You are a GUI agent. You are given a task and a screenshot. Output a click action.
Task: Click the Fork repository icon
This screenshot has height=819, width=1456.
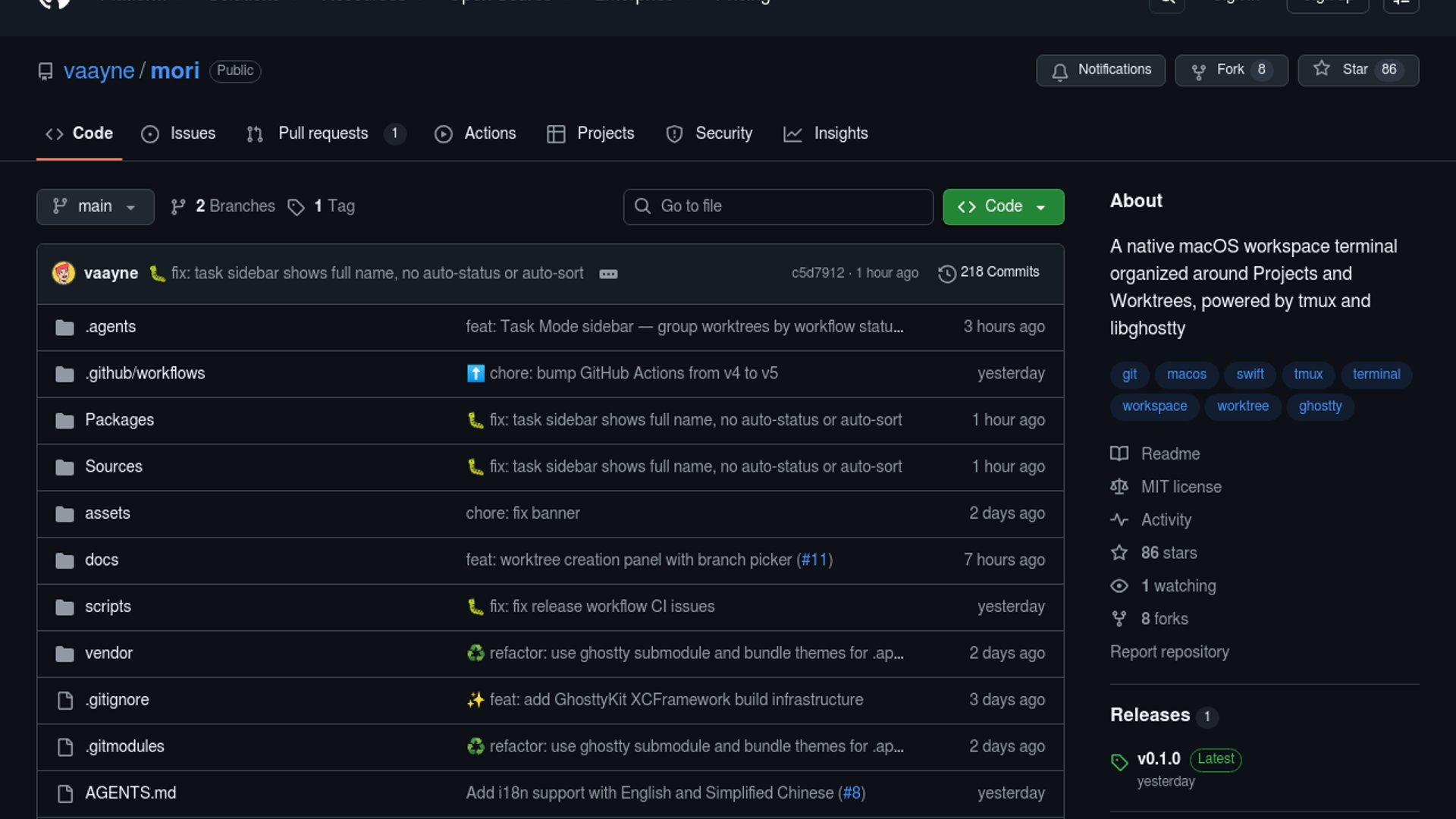[x=1198, y=71]
